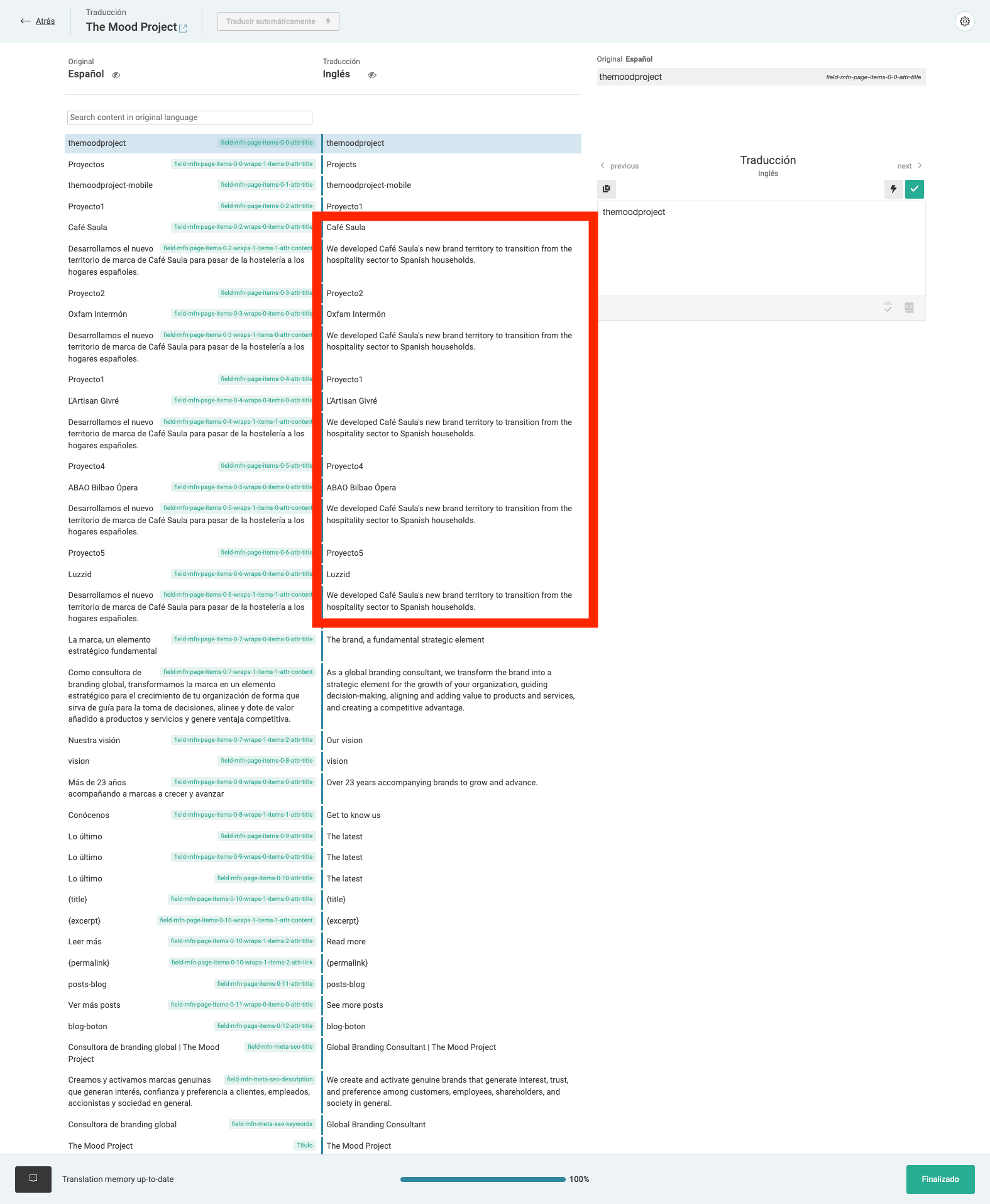
Task: Click the Atrás link
Action: (x=45, y=21)
